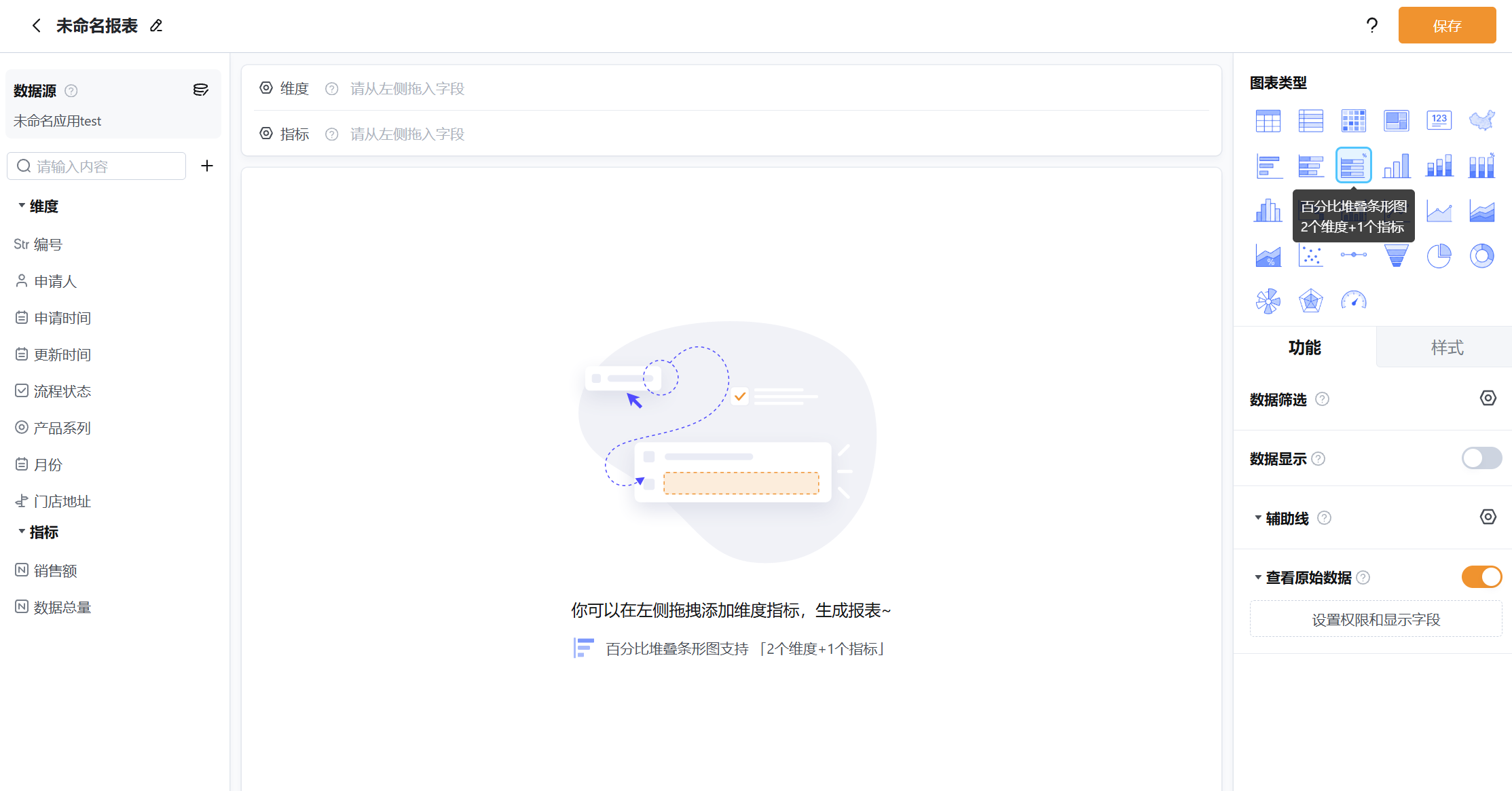Open settings icon for 指标 drop row
This screenshot has height=791, width=1512.
pos(266,133)
